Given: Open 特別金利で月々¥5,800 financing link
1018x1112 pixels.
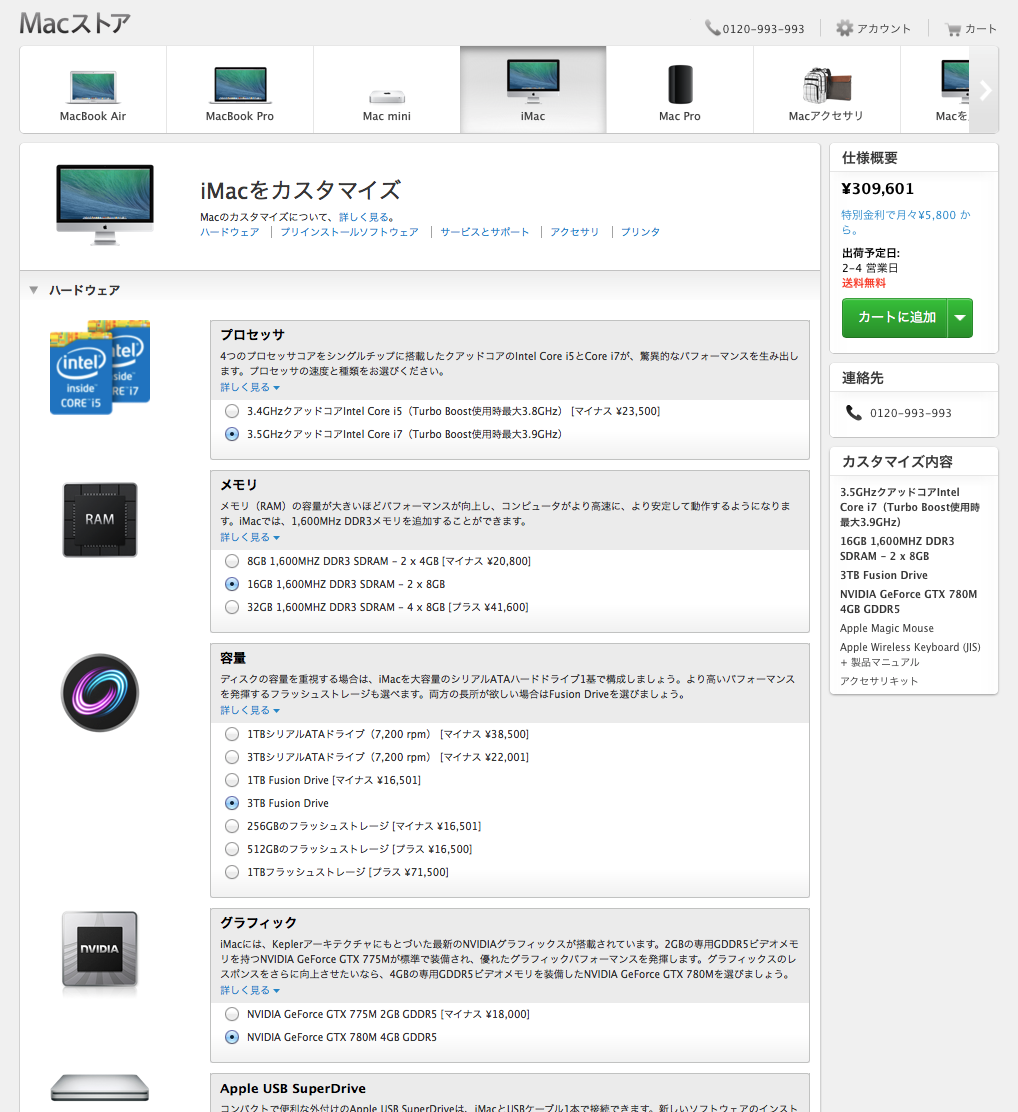Looking at the screenshot, I should click(906, 222).
